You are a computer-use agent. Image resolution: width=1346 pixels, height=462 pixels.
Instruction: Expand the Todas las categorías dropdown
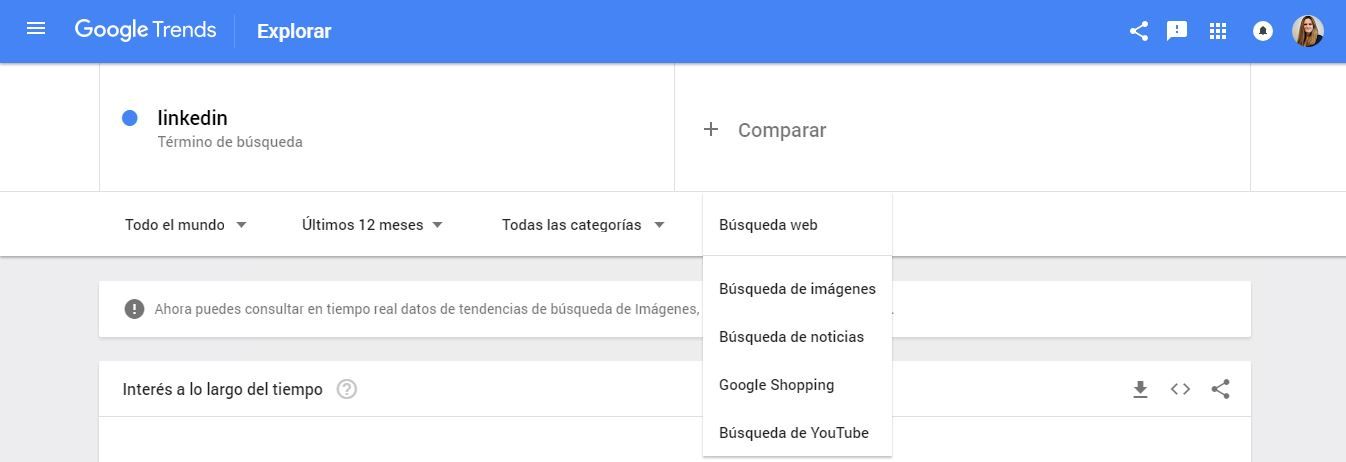[582, 225]
